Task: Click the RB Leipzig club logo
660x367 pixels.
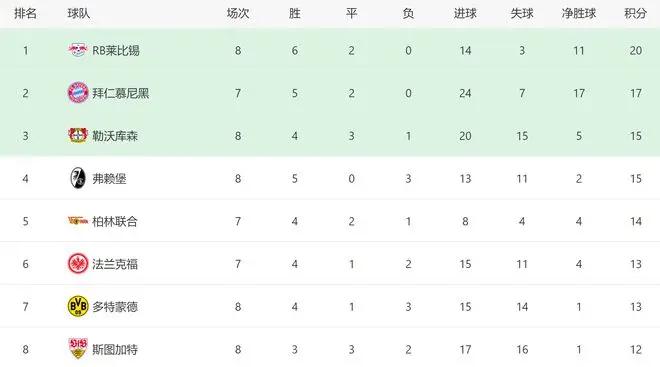Action: coord(78,50)
